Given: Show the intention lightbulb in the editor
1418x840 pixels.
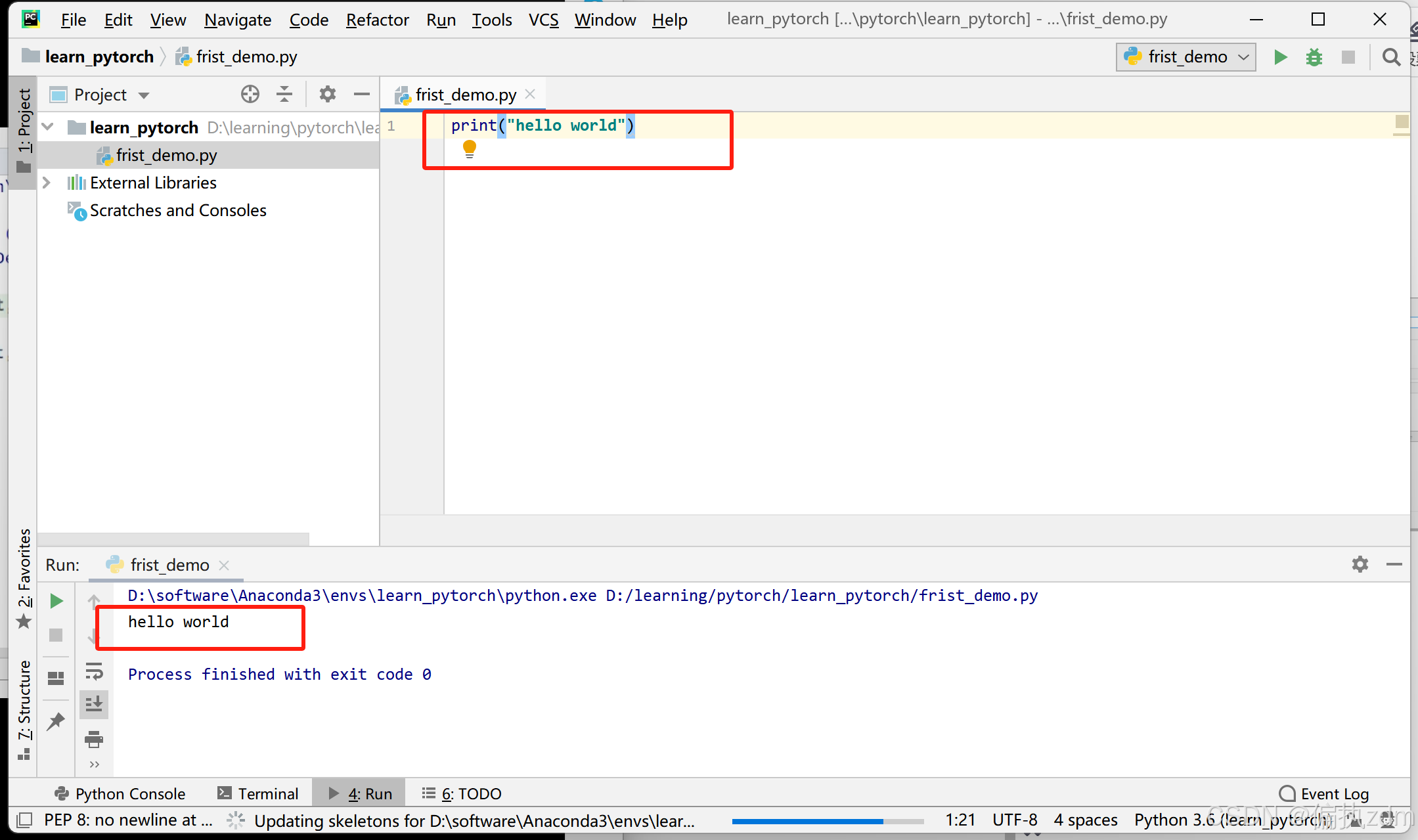Looking at the screenshot, I should (469, 149).
